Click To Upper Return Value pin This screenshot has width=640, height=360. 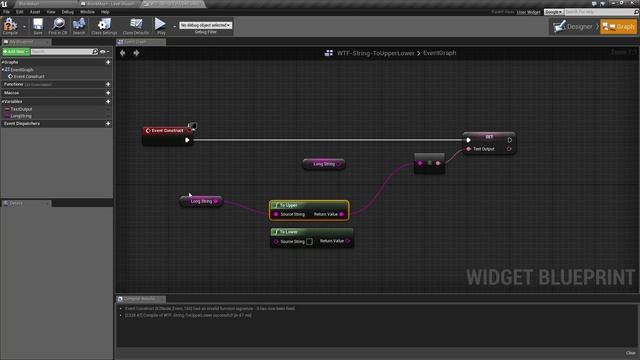tap(342, 214)
